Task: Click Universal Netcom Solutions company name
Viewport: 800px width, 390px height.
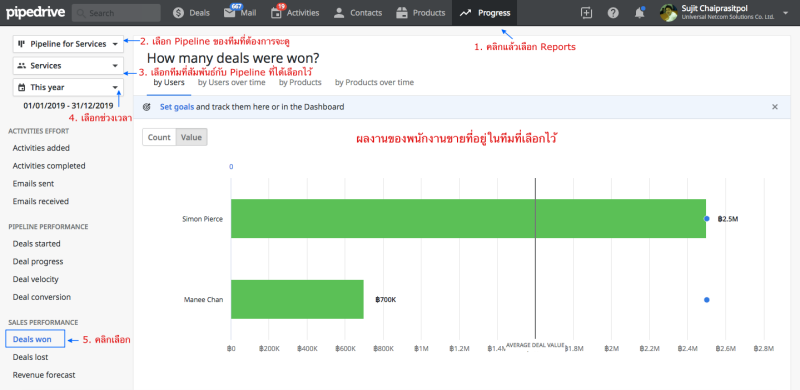Action: (728, 17)
